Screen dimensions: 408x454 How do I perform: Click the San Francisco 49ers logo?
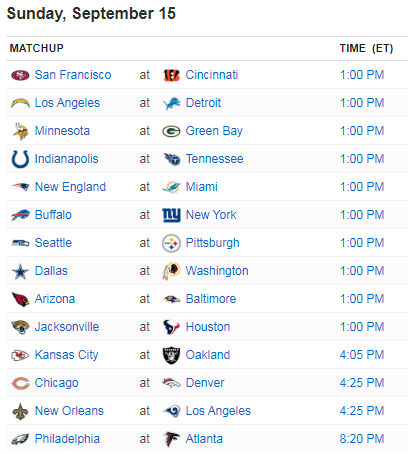(20, 75)
